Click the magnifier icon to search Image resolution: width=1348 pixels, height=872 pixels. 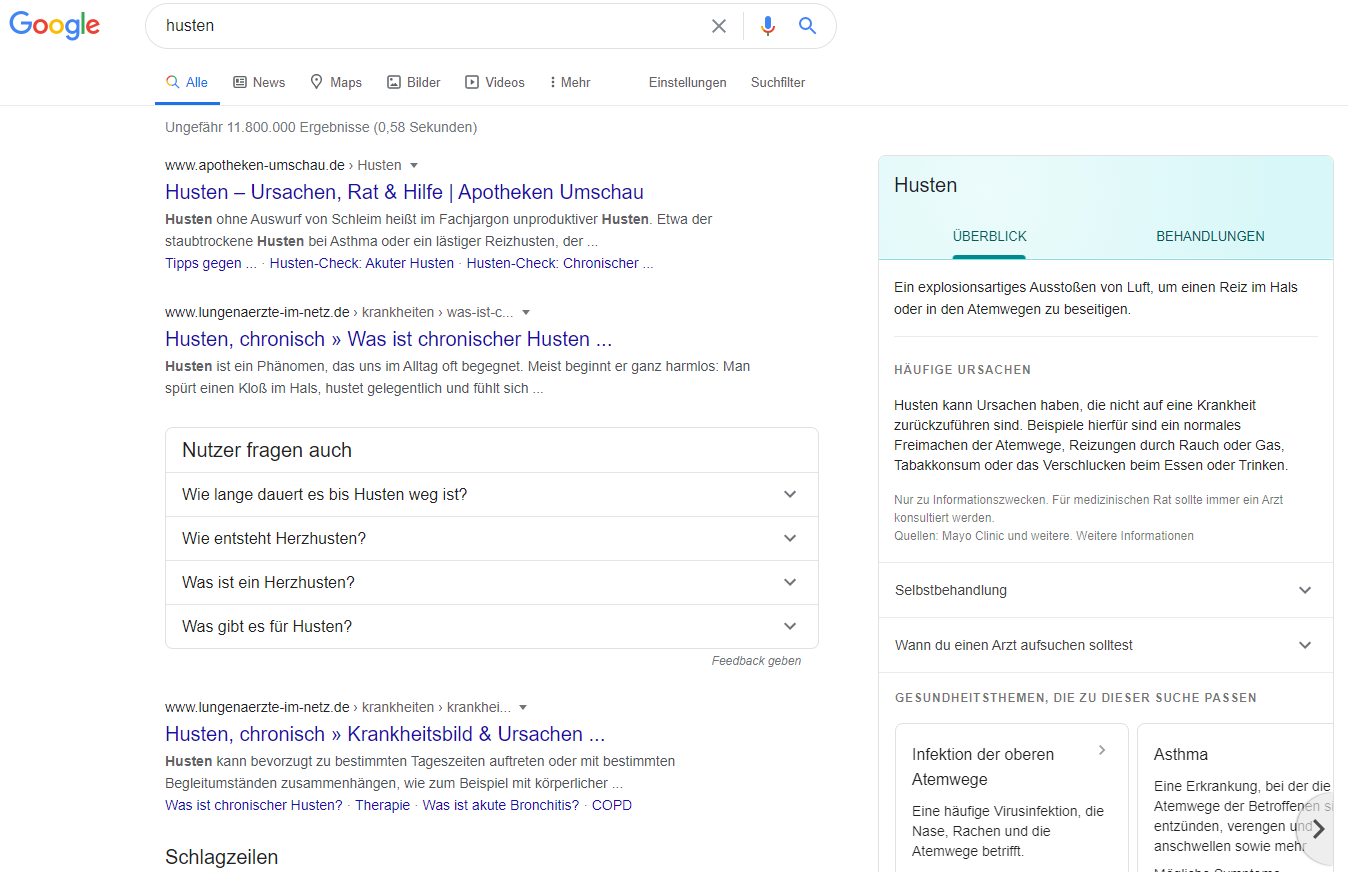pyautogui.click(x=807, y=26)
